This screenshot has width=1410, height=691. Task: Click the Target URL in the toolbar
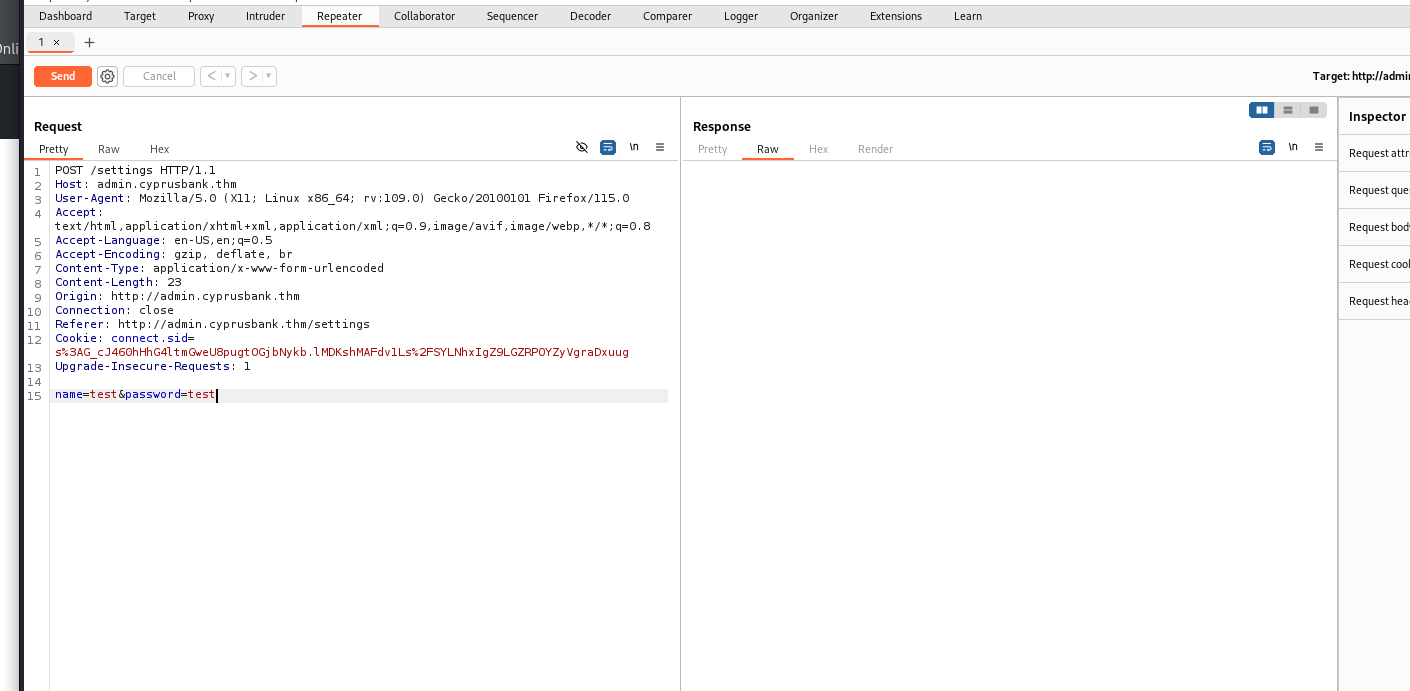1361,76
